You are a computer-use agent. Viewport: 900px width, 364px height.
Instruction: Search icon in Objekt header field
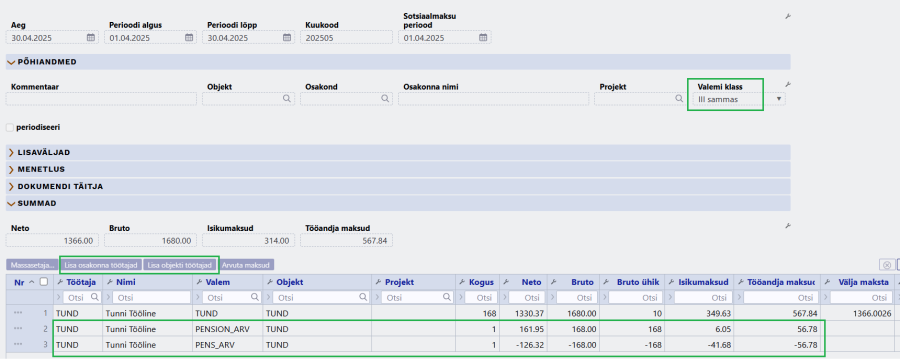point(286,99)
